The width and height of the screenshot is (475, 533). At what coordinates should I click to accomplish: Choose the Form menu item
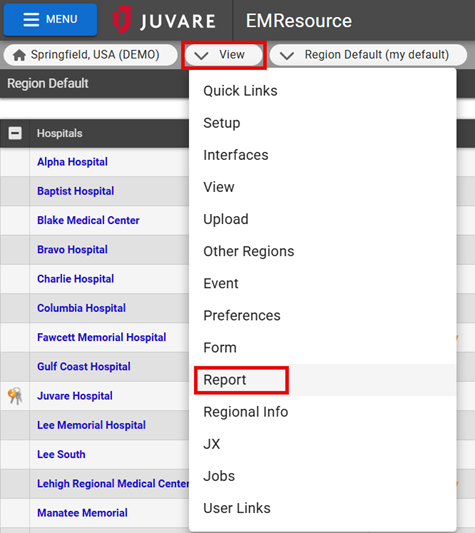(322, 348)
